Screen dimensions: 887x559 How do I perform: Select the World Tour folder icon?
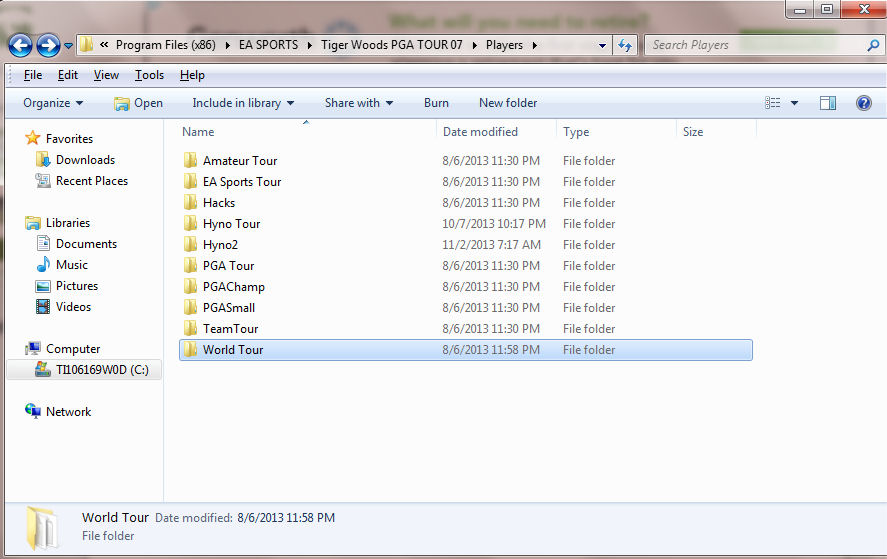(x=191, y=349)
